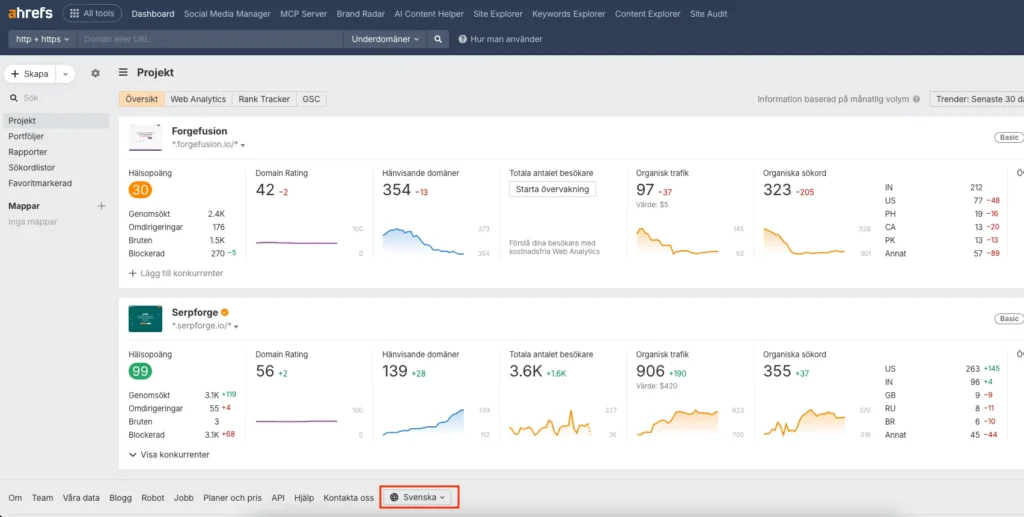Image resolution: width=1024 pixels, height=517 pixels.
Task: Click the sidebar search magnifier icon
Action: point(14,98)
